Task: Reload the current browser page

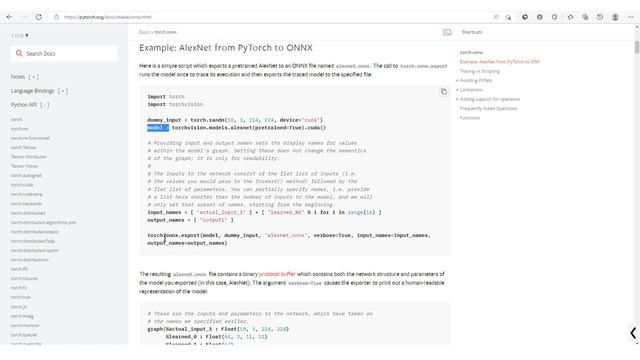Action: click(x=38, y=17)
